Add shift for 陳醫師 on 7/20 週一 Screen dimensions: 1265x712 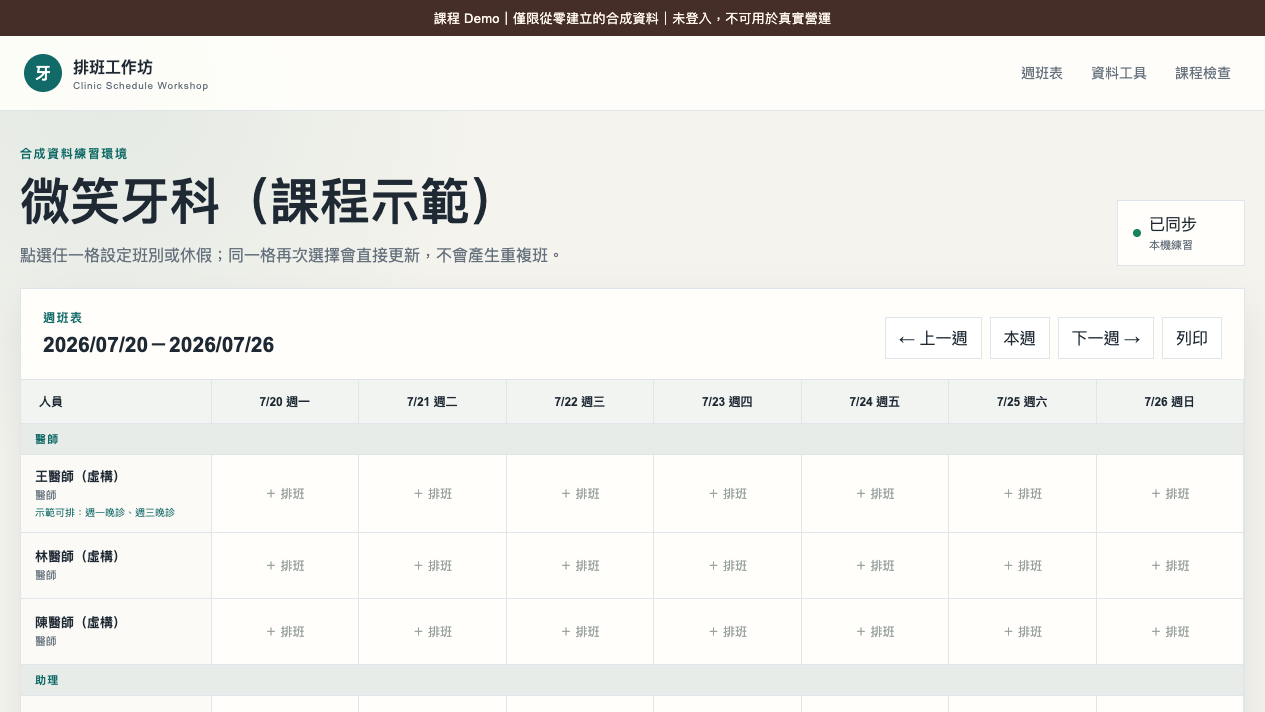point(285,632)
